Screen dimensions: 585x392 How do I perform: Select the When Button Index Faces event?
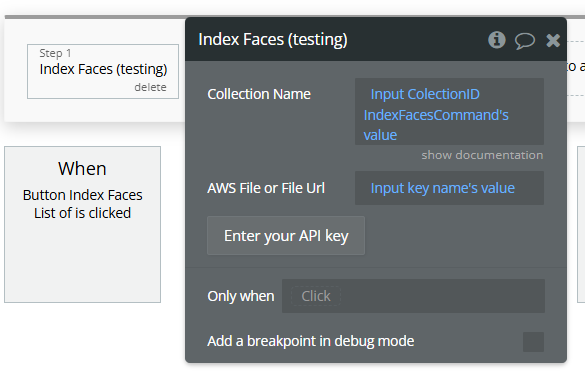[82, 224]
